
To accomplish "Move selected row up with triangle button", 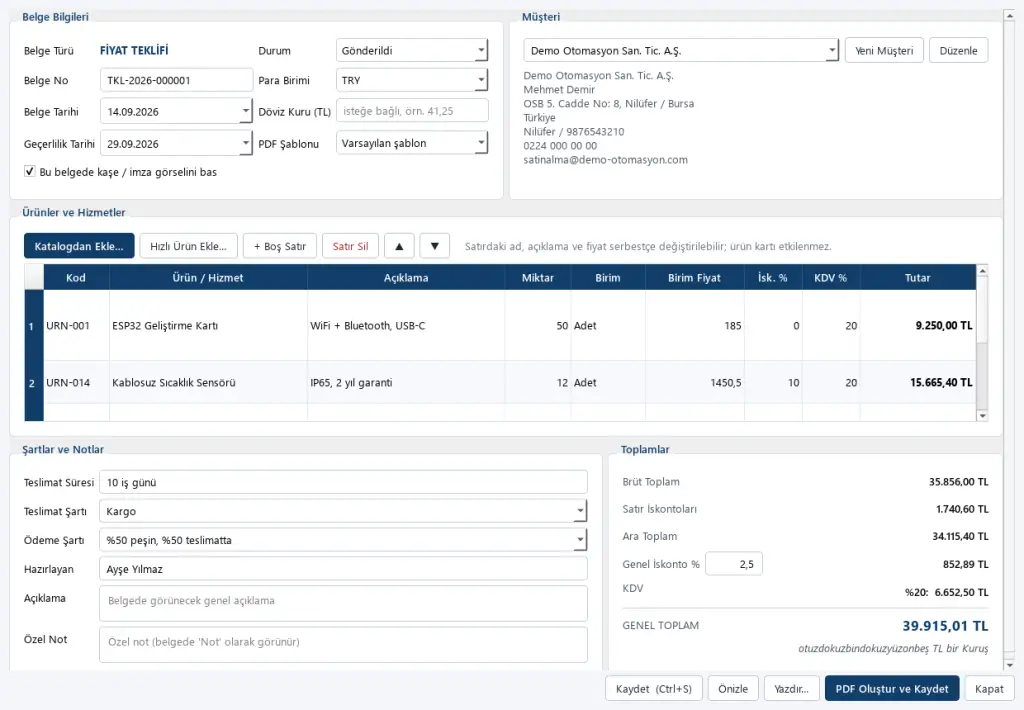I will pos(399,246).
